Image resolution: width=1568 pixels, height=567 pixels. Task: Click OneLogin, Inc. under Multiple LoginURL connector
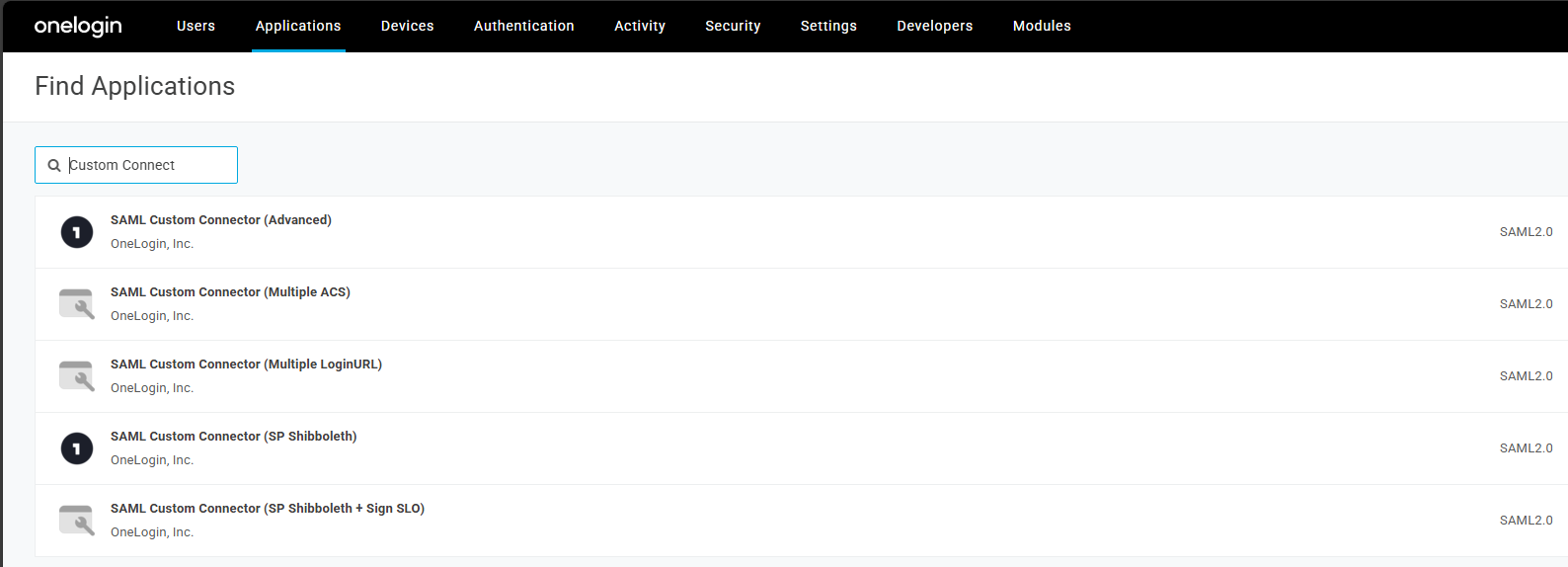[152, 388]
